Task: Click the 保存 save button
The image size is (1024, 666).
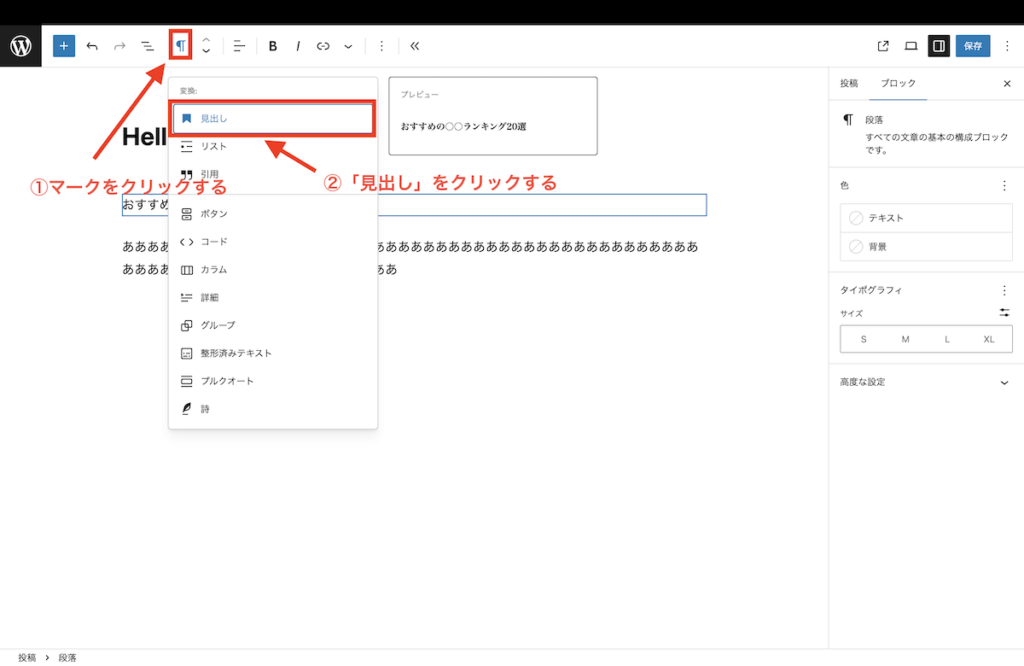Action: pyautogui.click(x=968, y=45)
